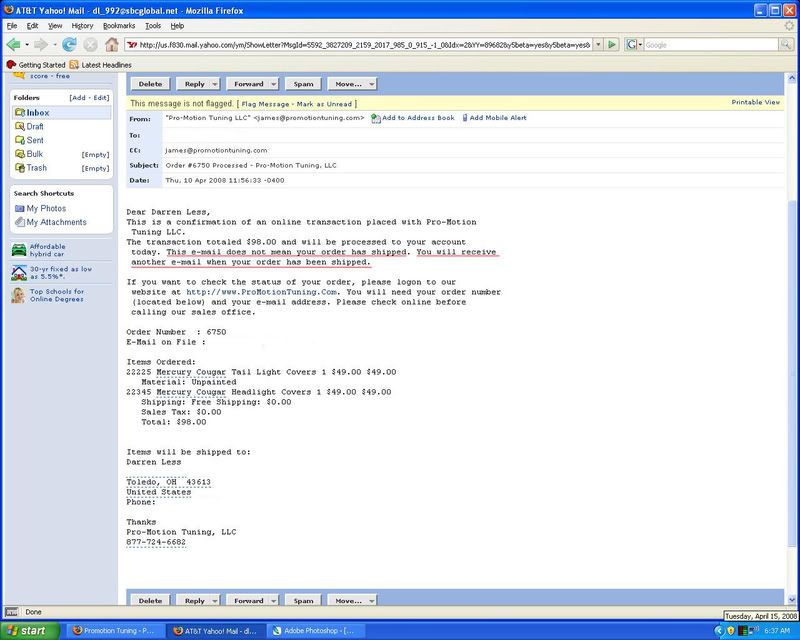Expand the Forward dropdown arrow above the message
800x640 pixels.
pyautogui.click(x=274, y=84)
